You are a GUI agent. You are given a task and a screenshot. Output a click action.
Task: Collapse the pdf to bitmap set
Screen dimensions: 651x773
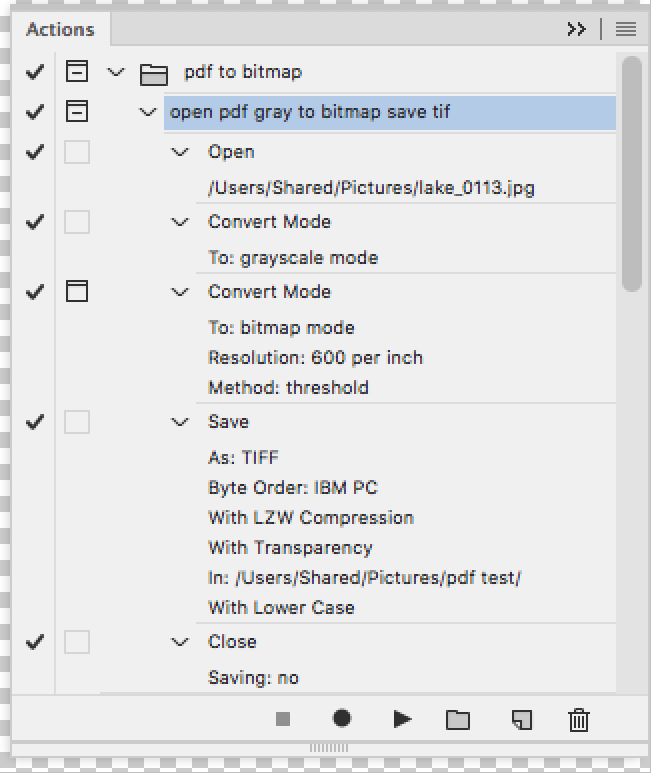pyautogui.click(x=117, y=72)
